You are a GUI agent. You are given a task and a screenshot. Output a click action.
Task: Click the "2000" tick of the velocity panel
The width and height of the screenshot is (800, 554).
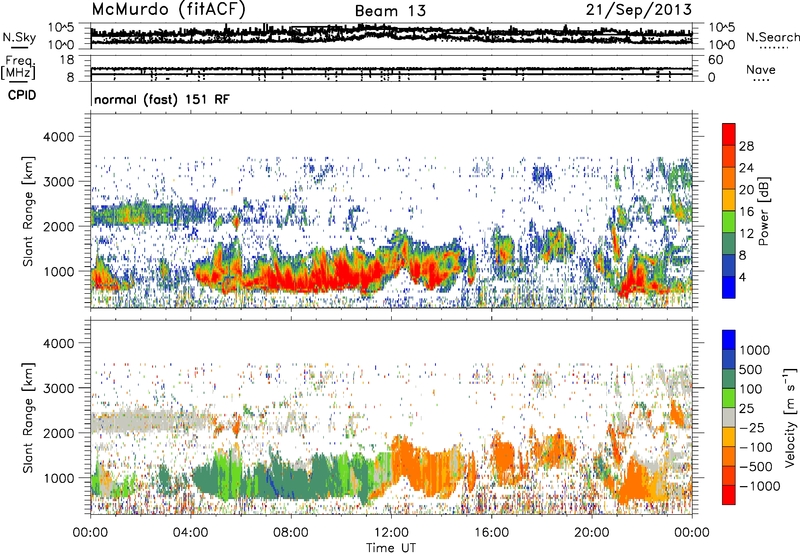point(61,433)
